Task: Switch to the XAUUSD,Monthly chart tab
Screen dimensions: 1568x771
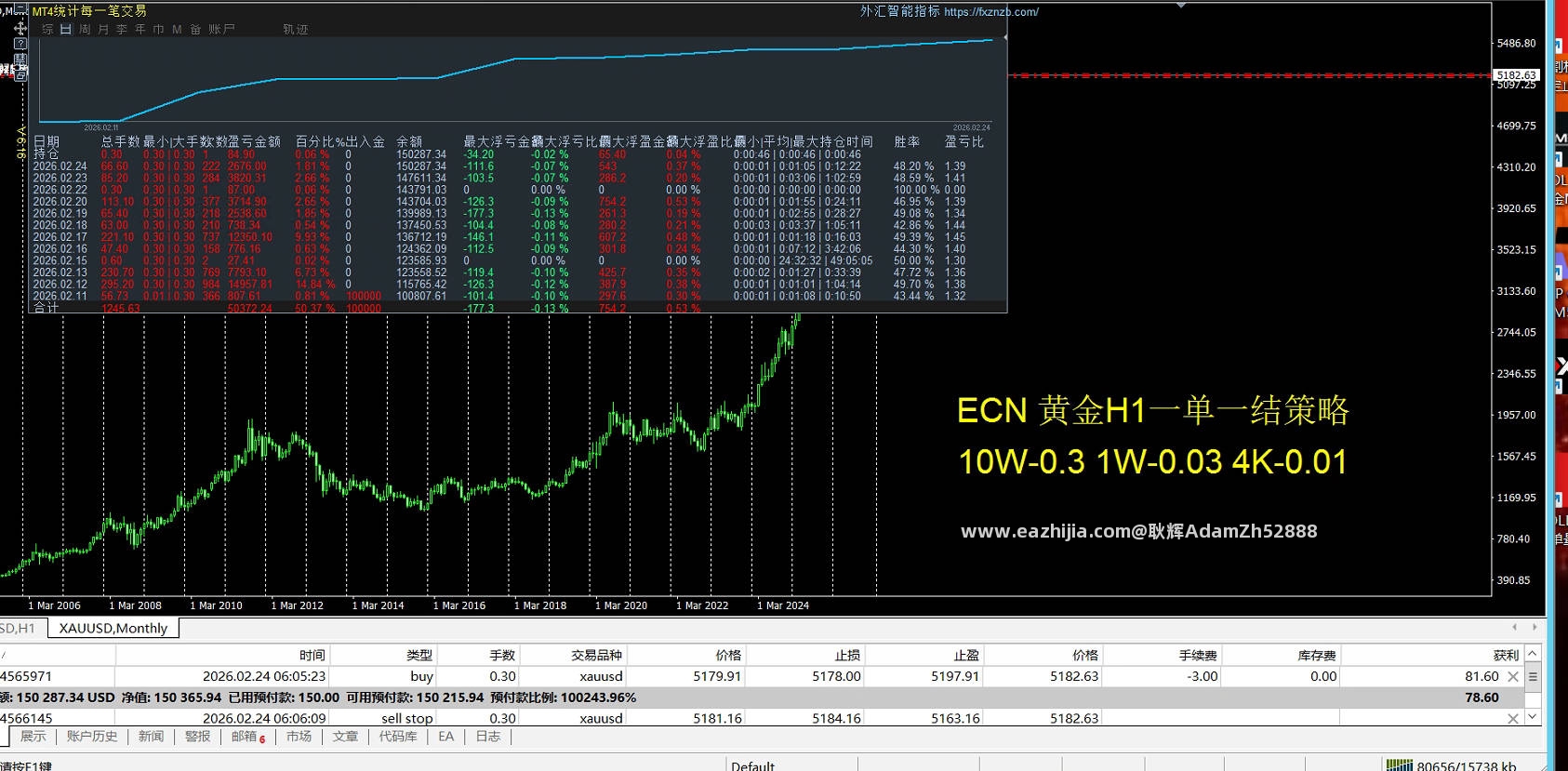Action: coord(113,628)
